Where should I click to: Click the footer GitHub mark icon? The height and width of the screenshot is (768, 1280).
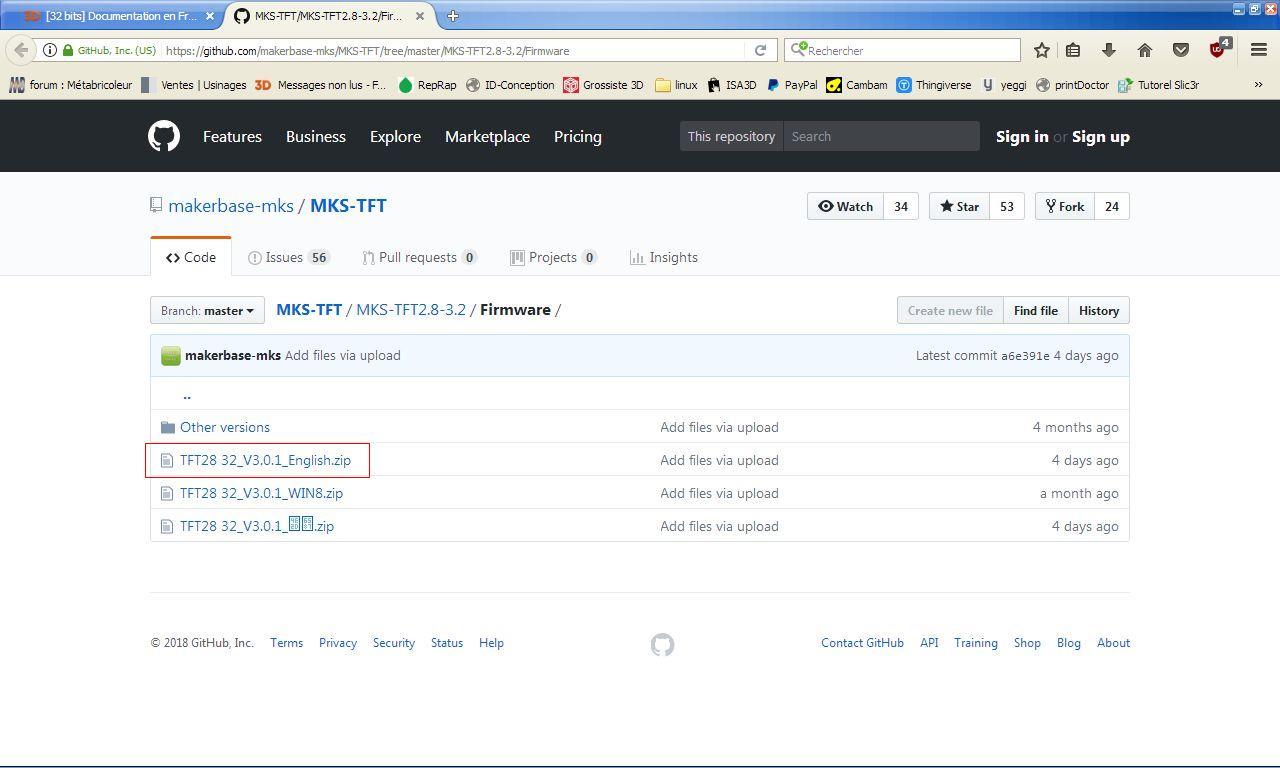662,645
